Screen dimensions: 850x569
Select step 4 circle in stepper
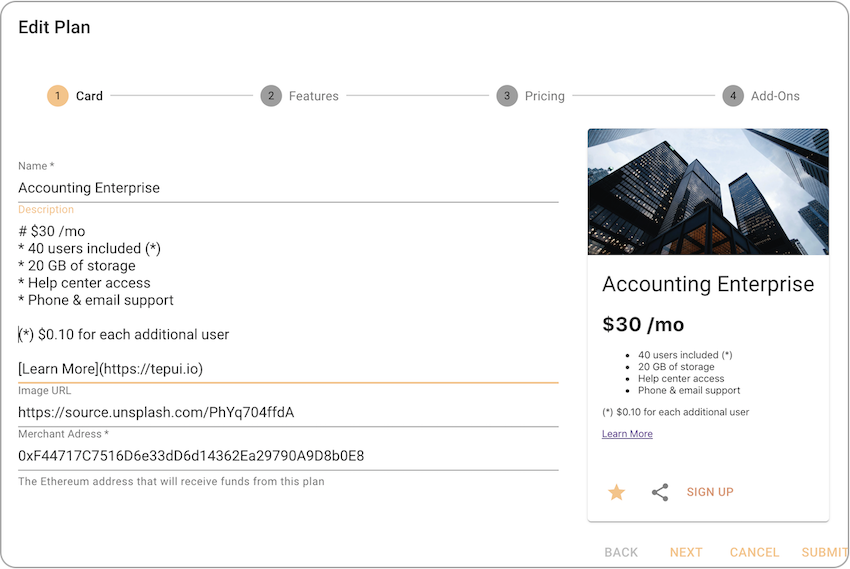pos(733,96)
